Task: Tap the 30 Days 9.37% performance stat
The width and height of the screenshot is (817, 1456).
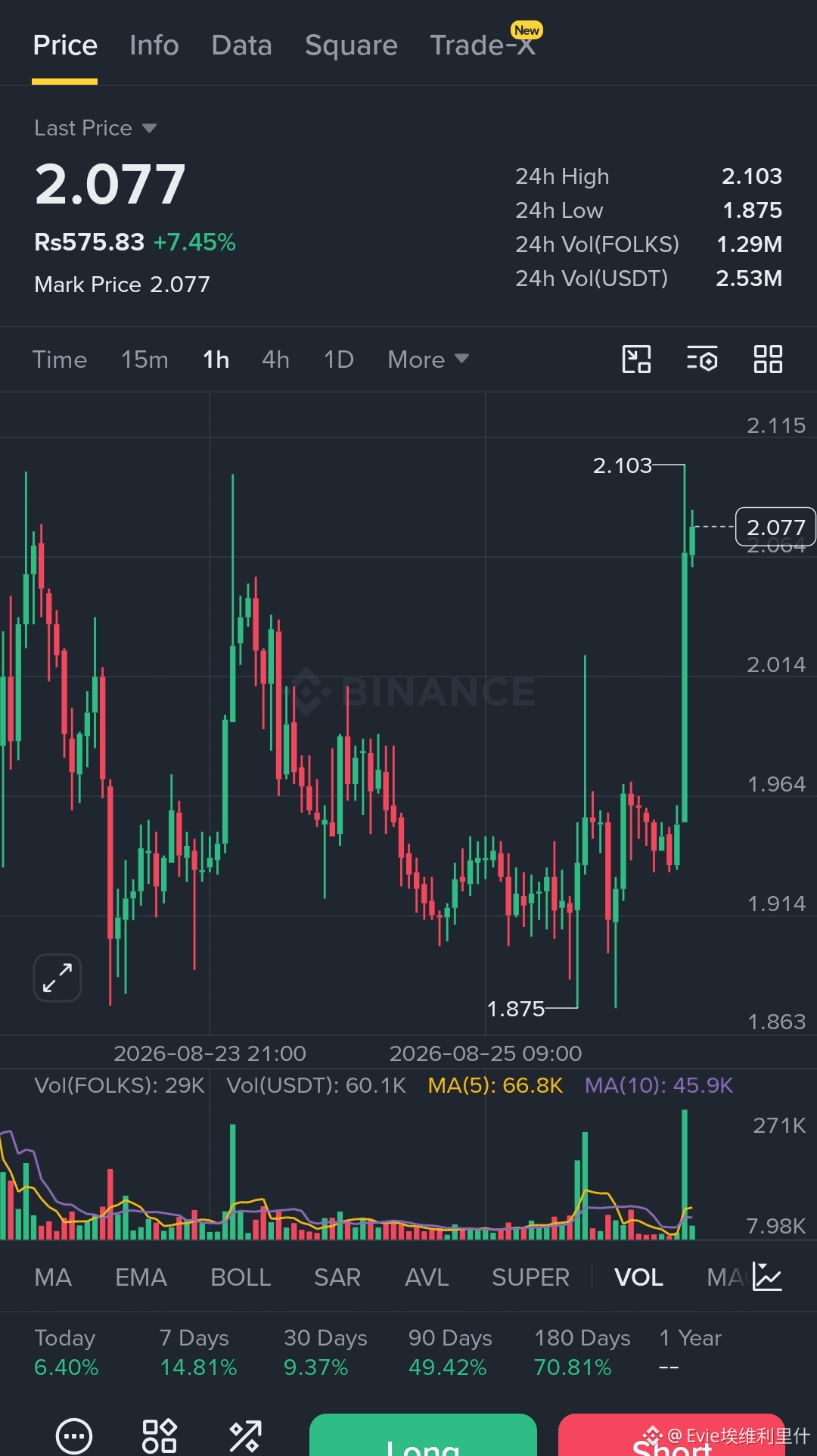Action: [x=325, y=1352]
